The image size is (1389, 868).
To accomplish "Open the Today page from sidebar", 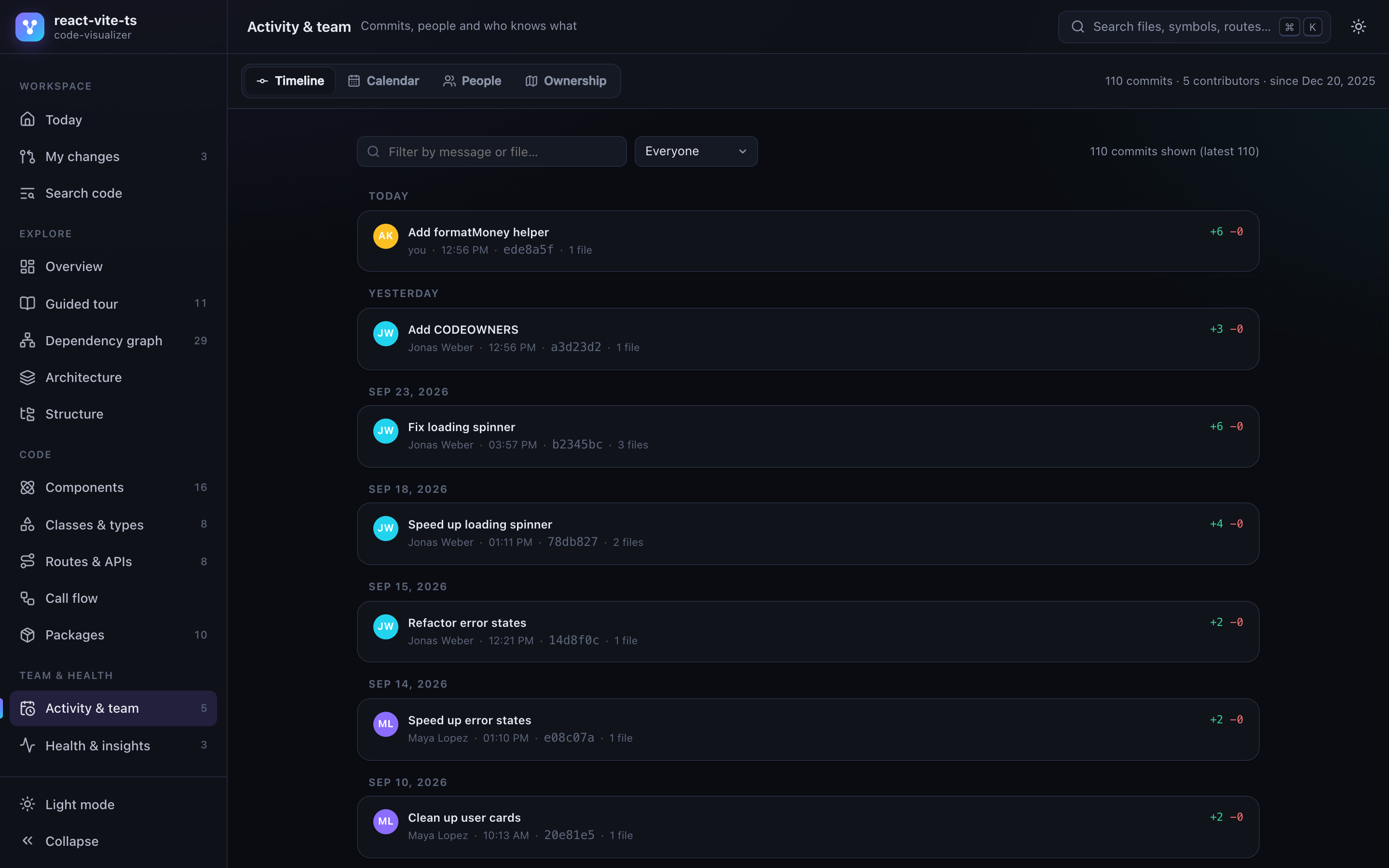I will click(x=113, y=120).
